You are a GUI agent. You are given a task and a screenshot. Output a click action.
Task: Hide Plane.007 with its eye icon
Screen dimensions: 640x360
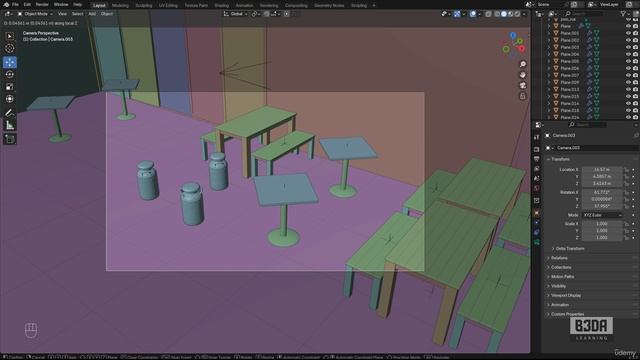tap(628, 75)
